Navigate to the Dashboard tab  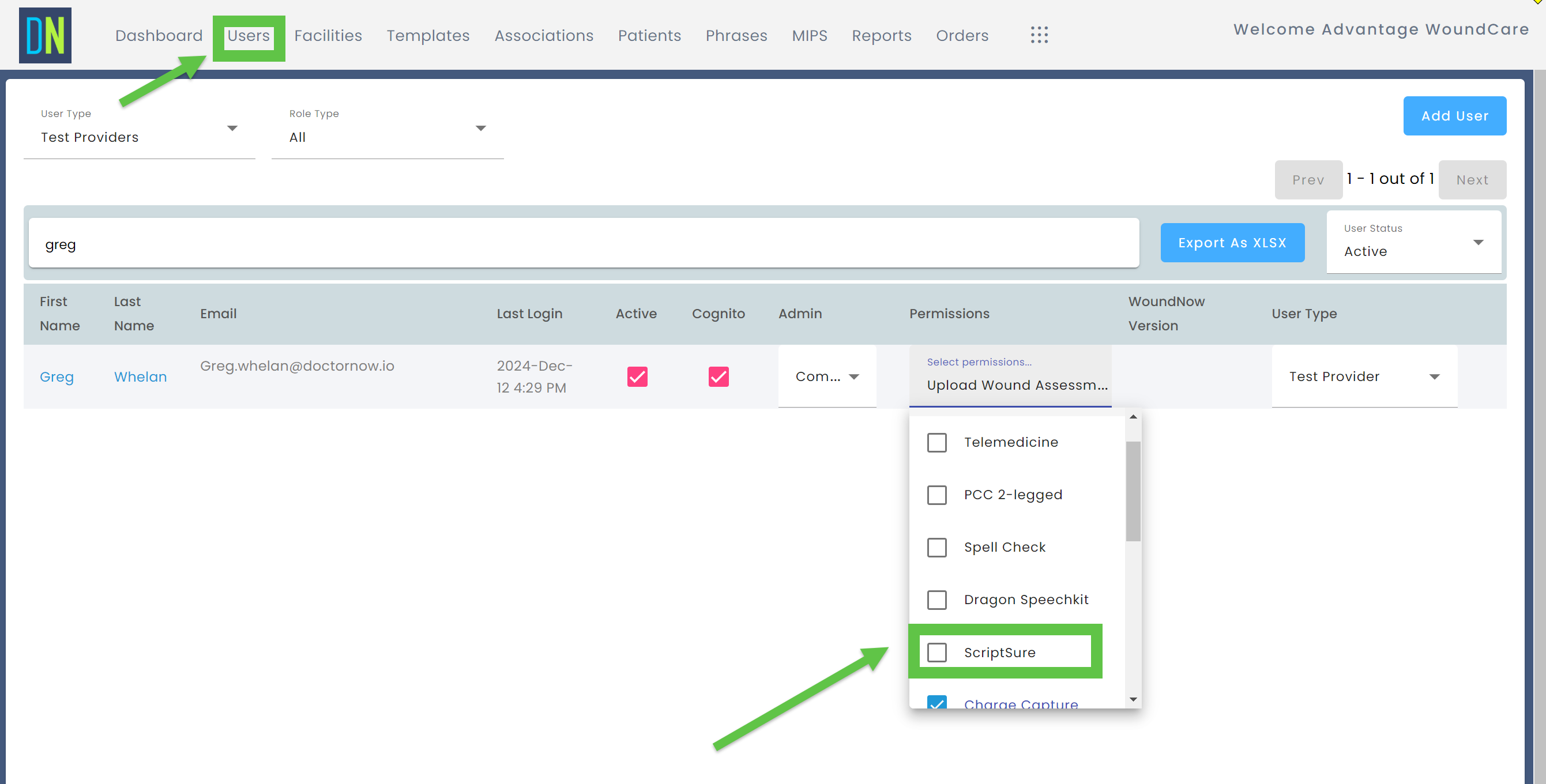[x=159, y=35]
